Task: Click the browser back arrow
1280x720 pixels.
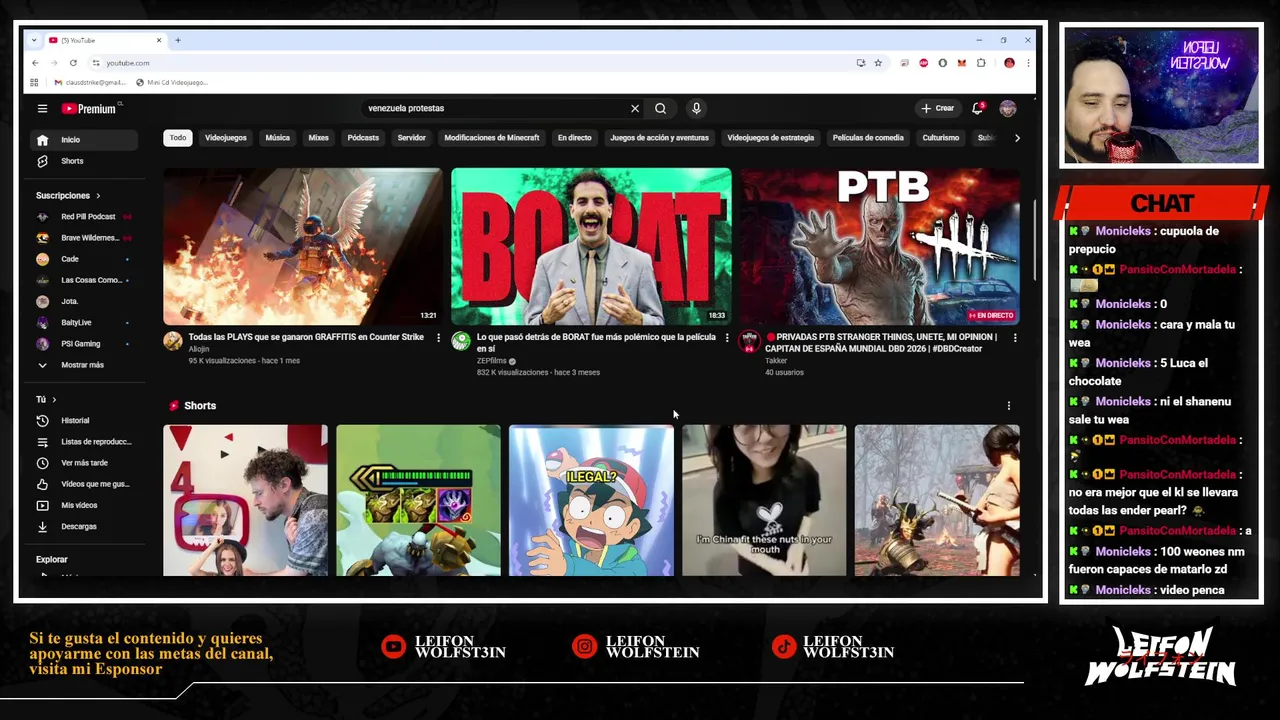Action: point(35,63)
